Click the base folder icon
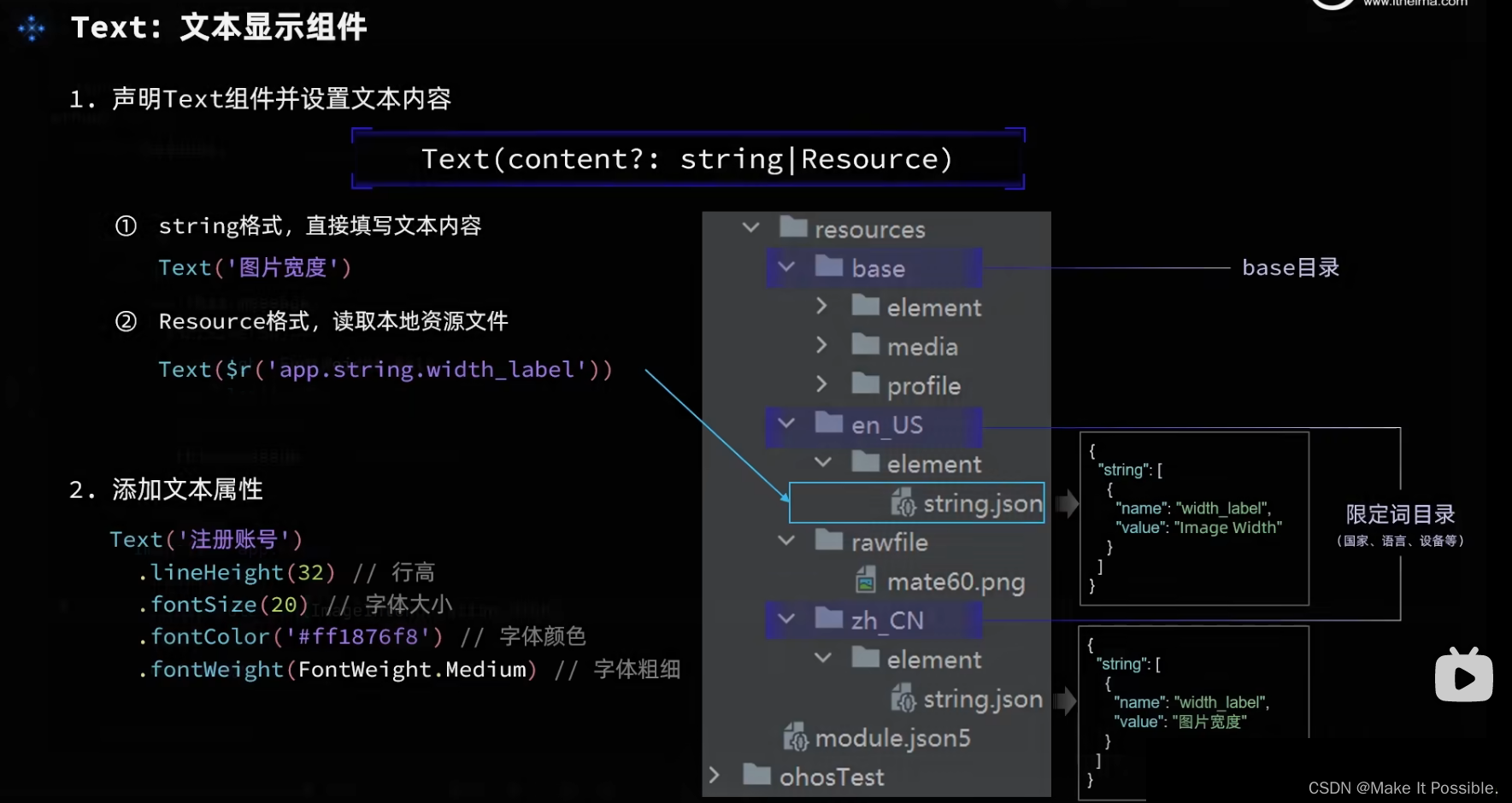The image size is (1512, 803). pos(829,266)
